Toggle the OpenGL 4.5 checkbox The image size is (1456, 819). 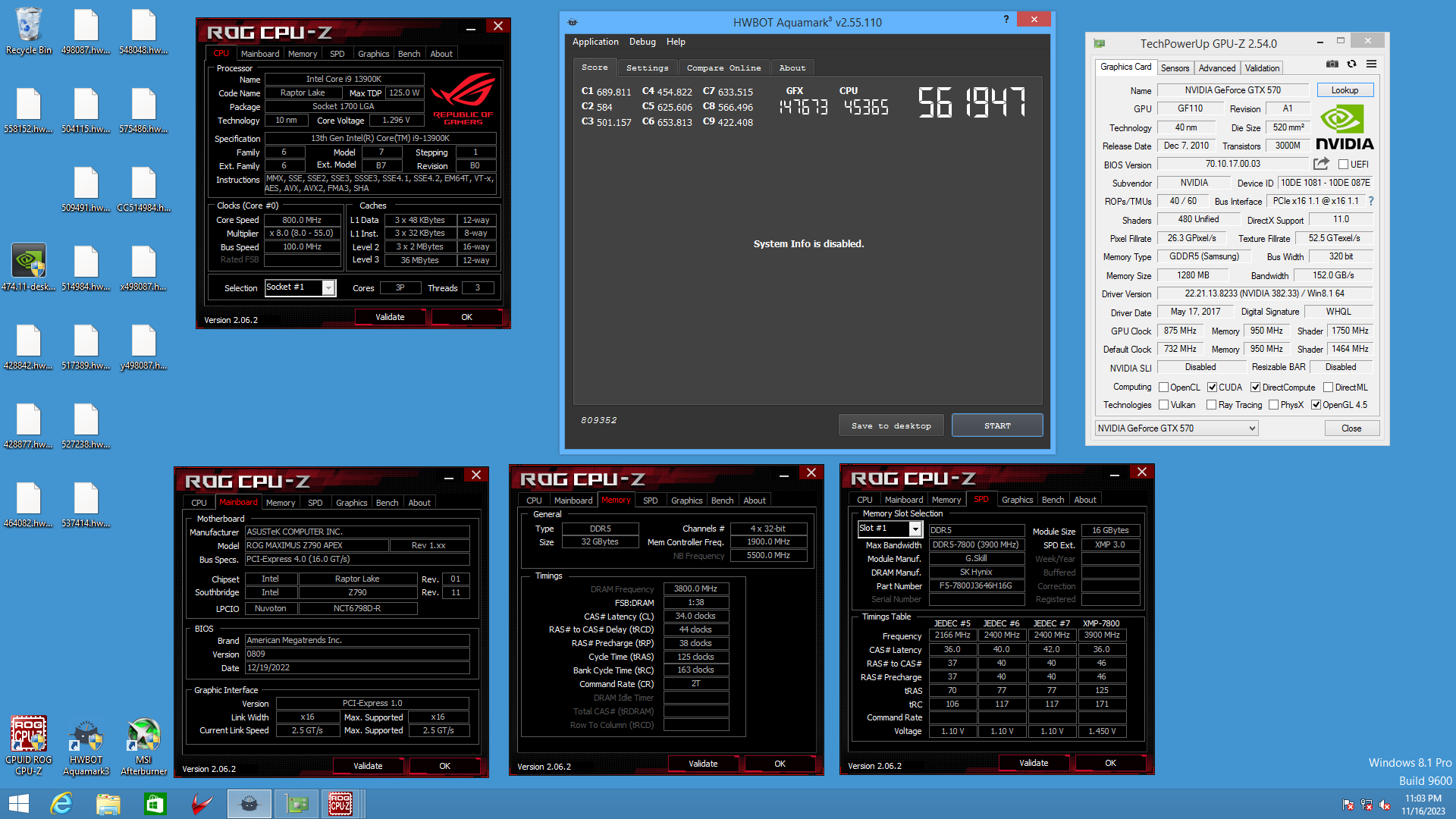tap(1316, 405)
